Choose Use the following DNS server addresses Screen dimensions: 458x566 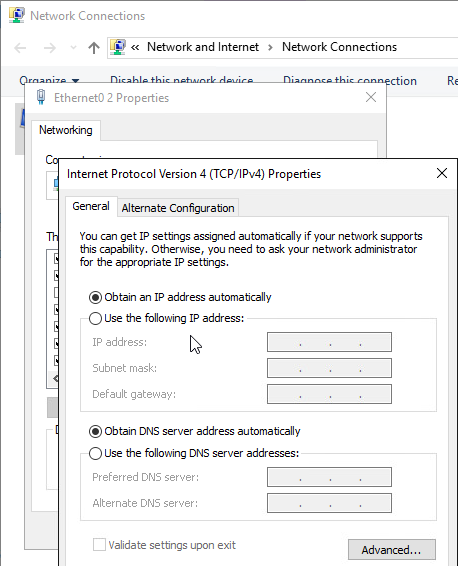(194, 453)
